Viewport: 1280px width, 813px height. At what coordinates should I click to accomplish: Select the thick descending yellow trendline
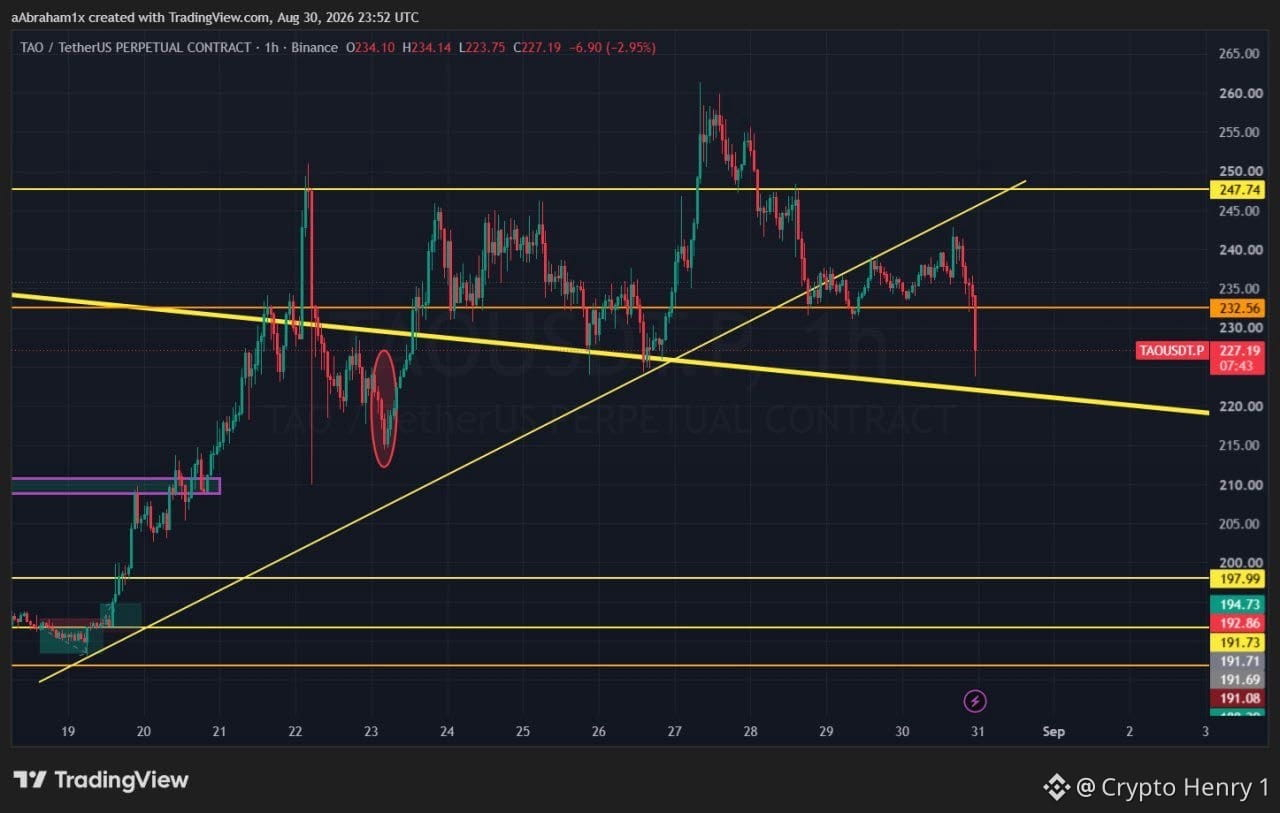point(610,352)
